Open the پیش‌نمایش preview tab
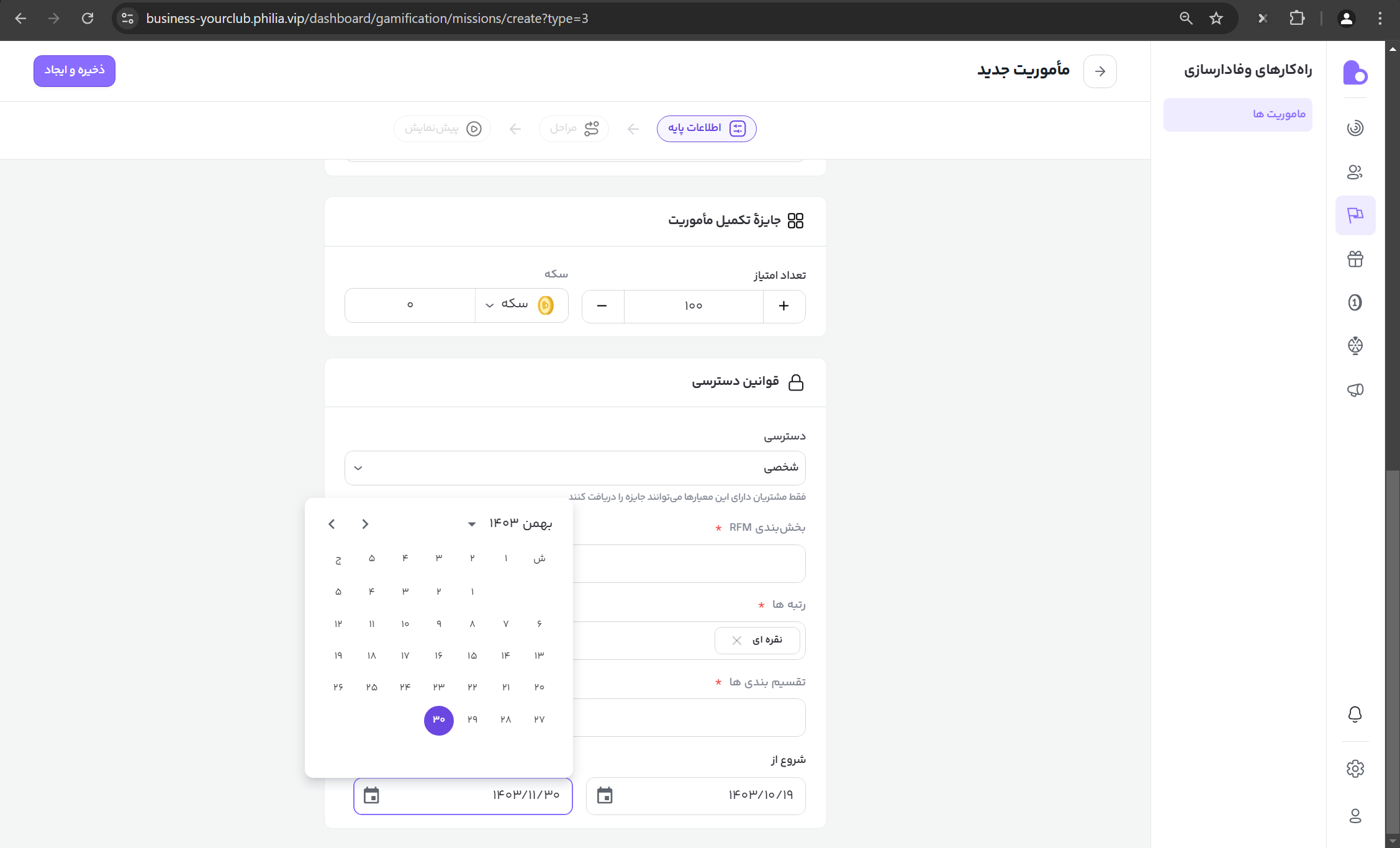1400x848 pixels. (x=442, y=129)
